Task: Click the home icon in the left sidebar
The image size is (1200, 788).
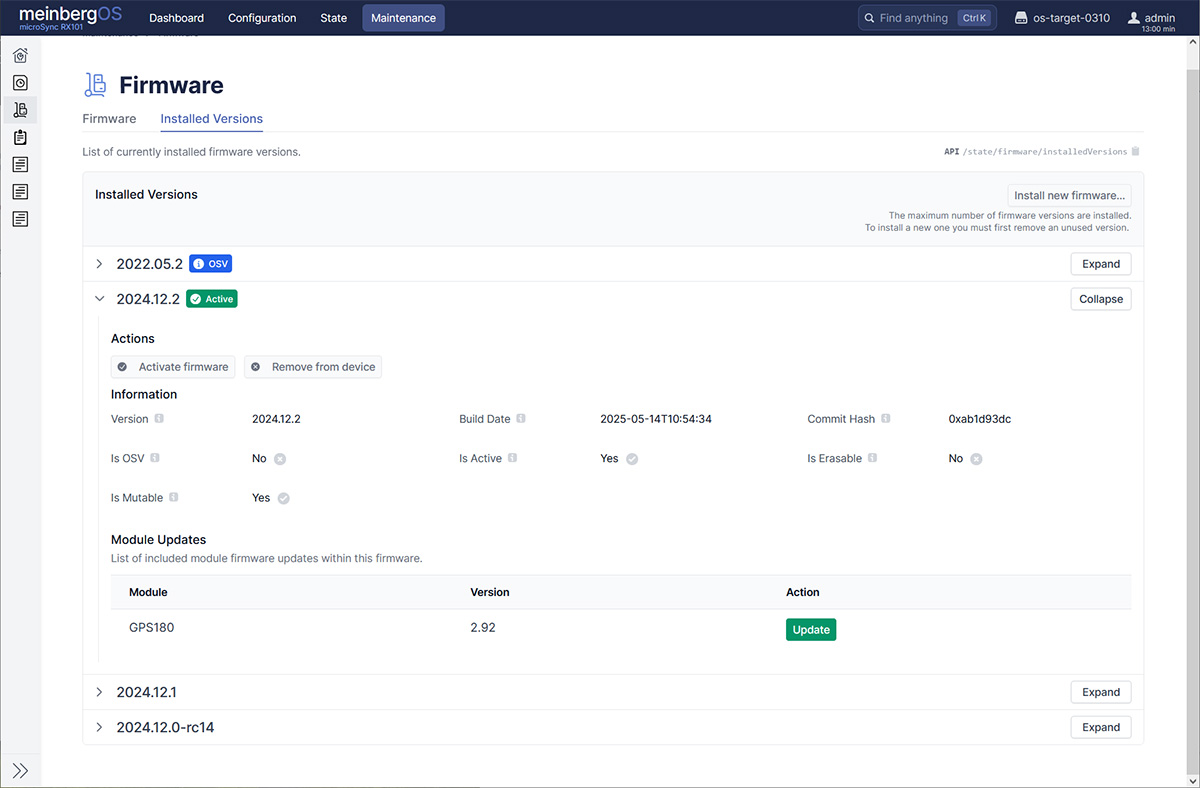Action: click(x=20, y=56)
